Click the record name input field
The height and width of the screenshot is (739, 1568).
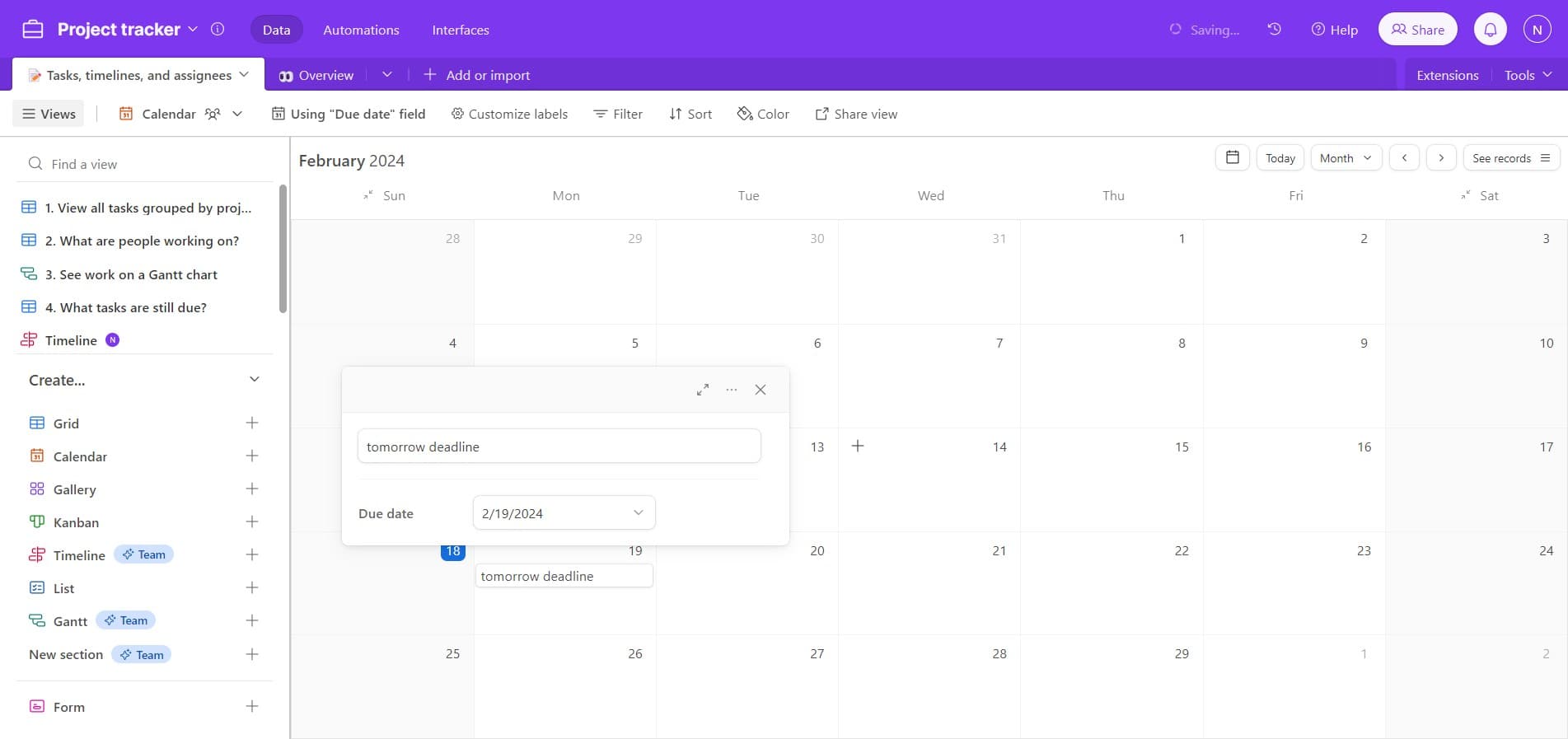click(559, 446)
